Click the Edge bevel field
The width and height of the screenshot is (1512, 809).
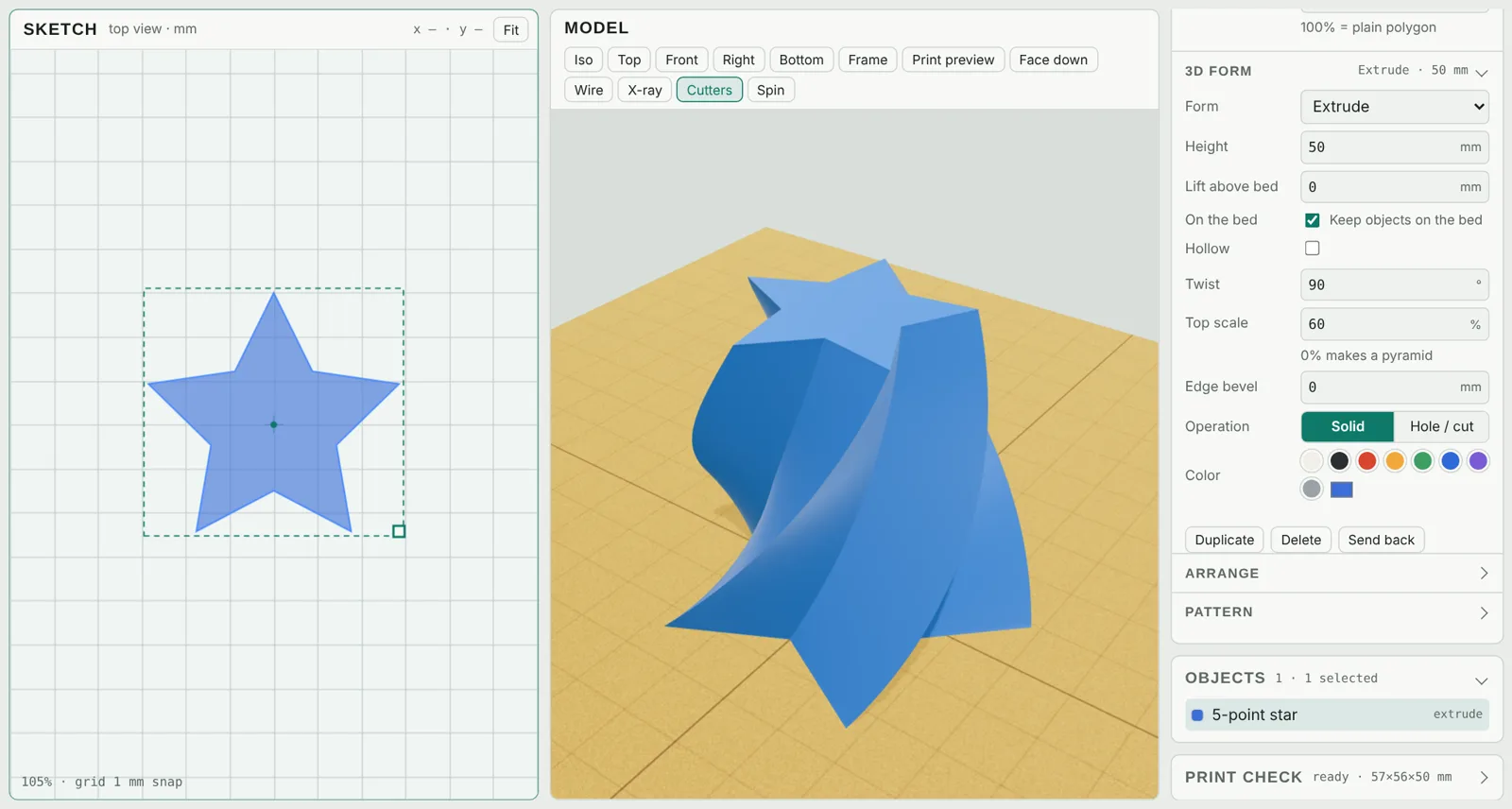1395,387
